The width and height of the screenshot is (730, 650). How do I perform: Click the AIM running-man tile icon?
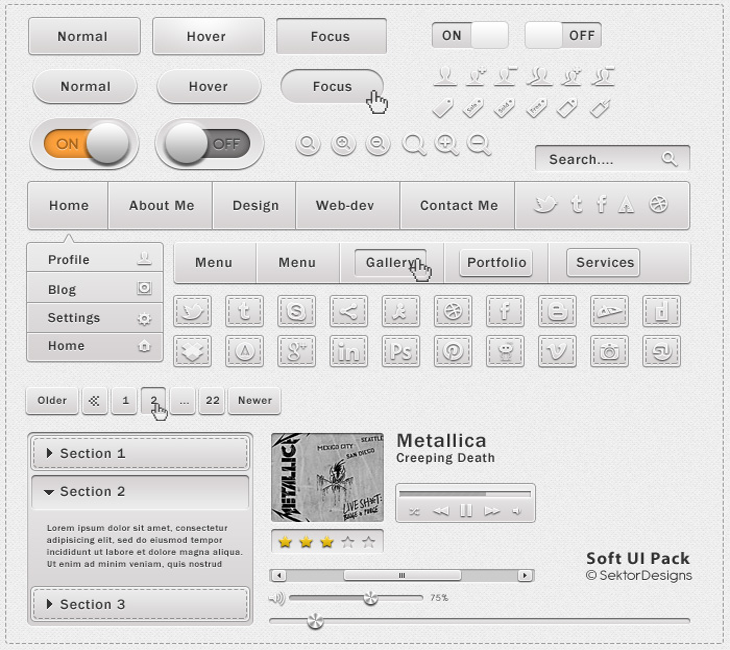coord(400,311)
